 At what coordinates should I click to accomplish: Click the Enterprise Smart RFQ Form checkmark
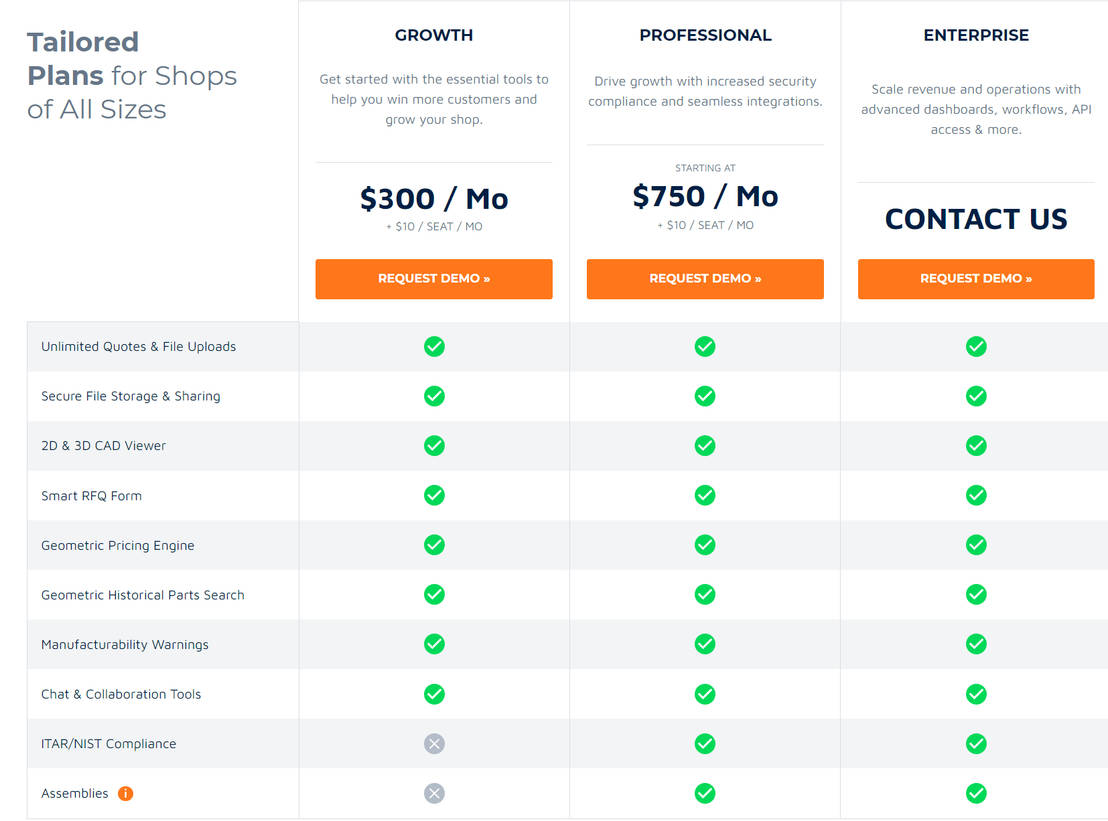[x=976, y=495]
